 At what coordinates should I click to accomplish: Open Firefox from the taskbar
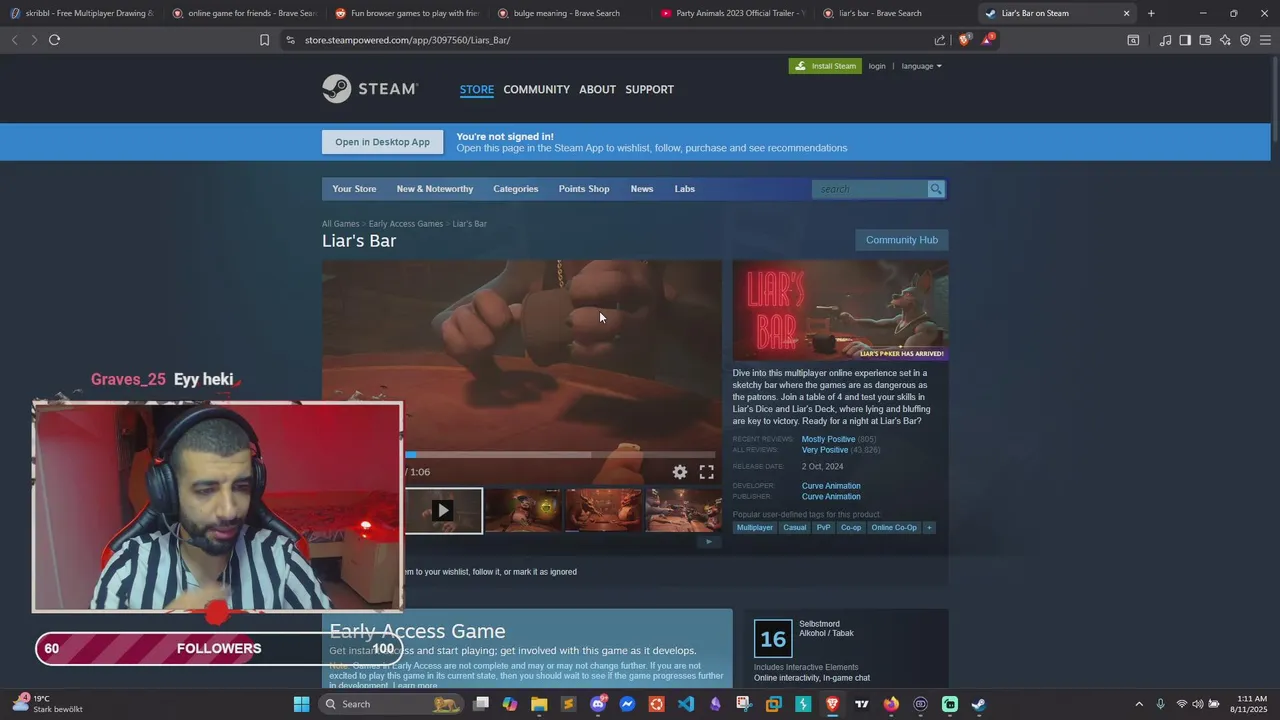tap(891, 704)
